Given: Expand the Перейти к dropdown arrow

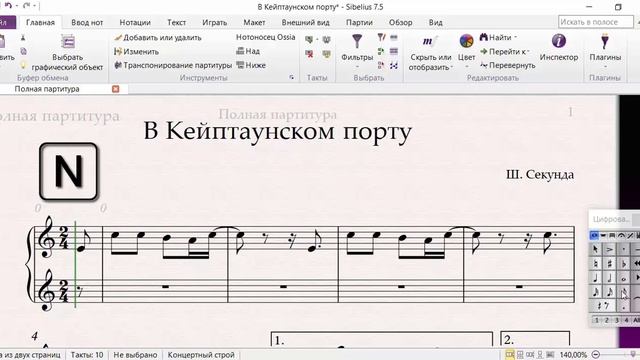Looking at the screenshot, I should (528, 51).
